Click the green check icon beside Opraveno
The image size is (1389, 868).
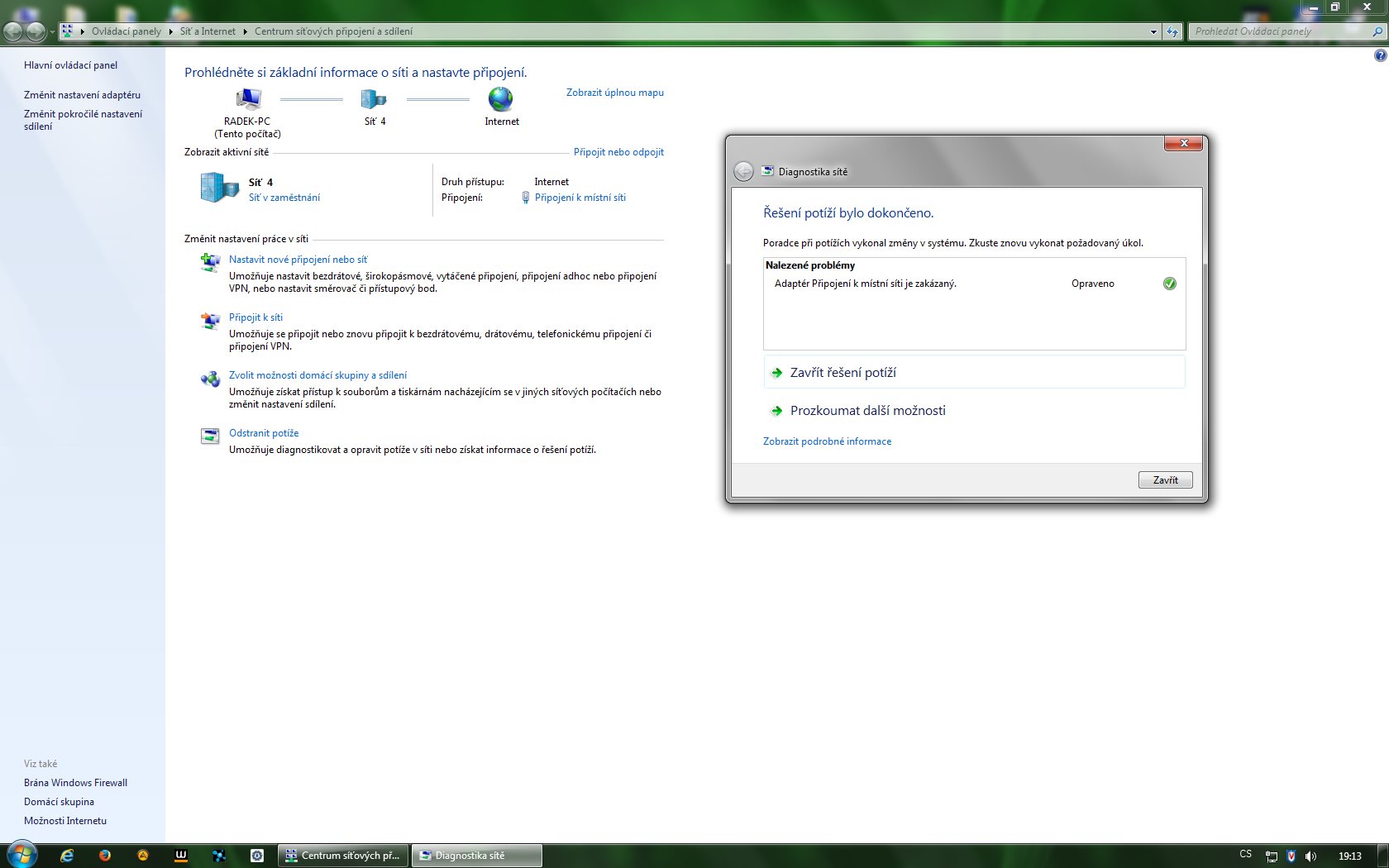pos(1169,284)
